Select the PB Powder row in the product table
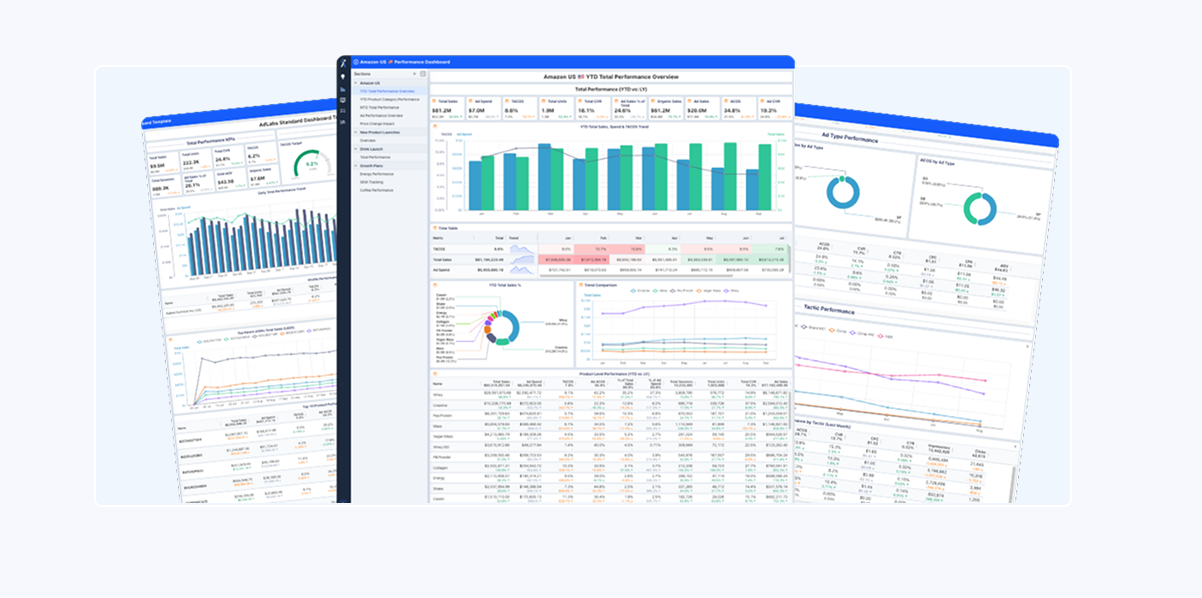This screenshot has width=1202, height=598. [x=610, y=457]
